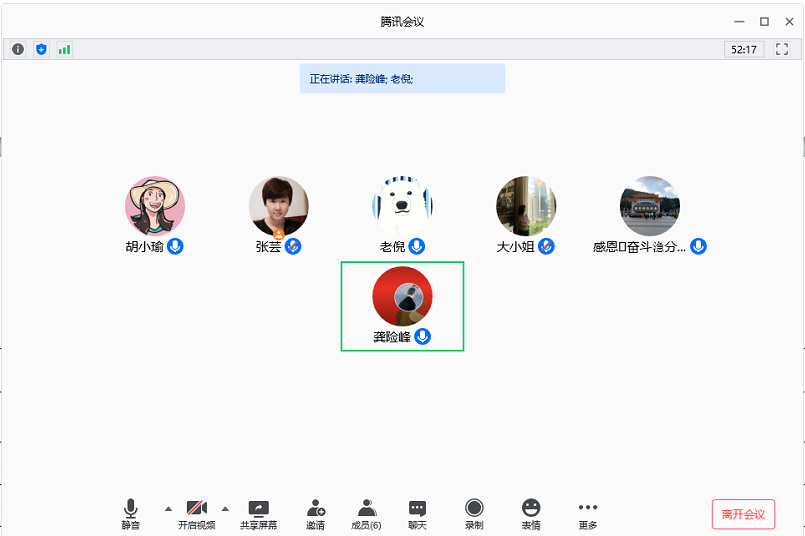Viewport: 805px width, 536px height.
Task: Close the 腾讯会议 window
Action: [x=790, y=22]
